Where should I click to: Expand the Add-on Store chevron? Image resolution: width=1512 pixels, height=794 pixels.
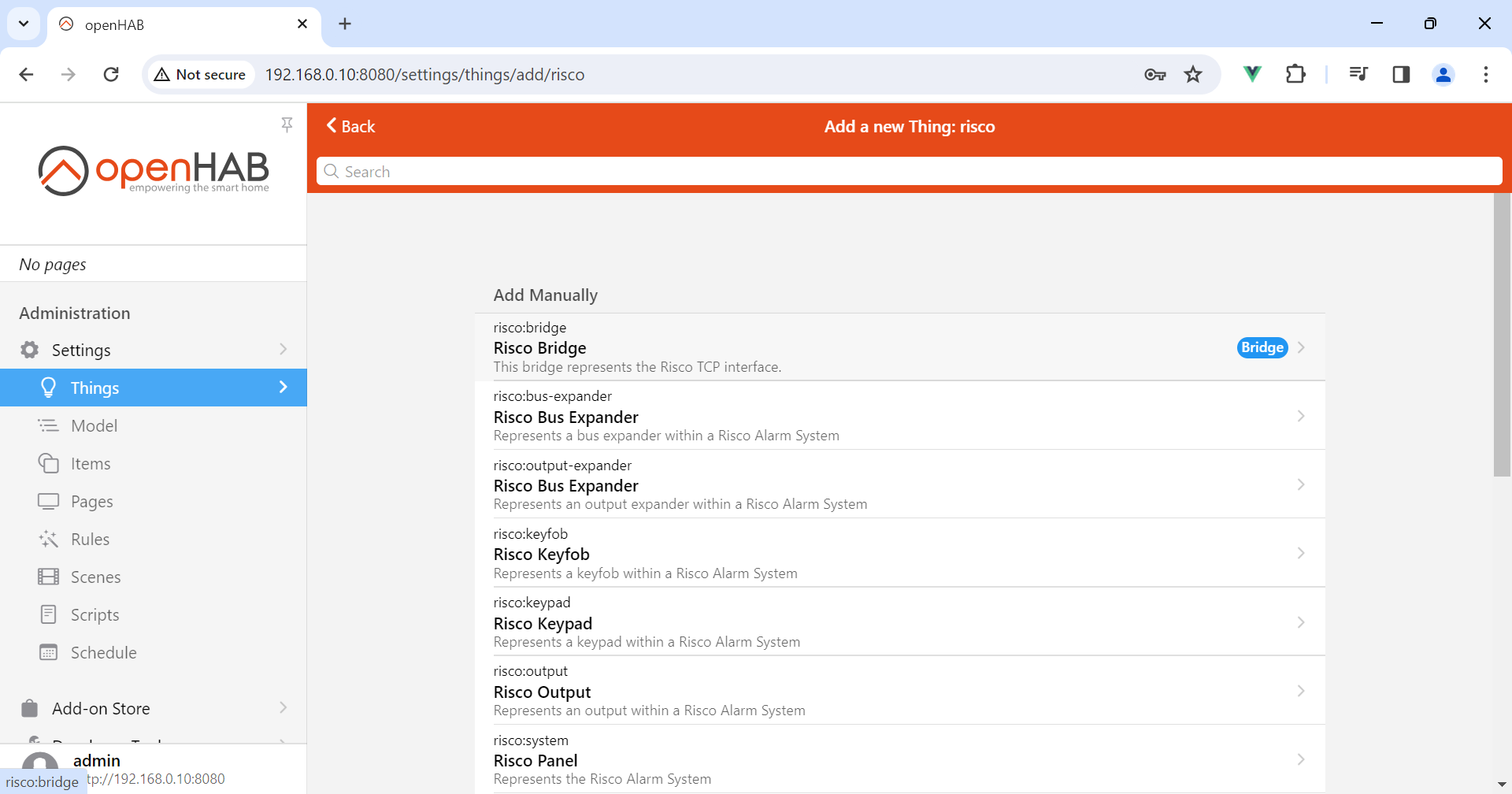[283, 708]
